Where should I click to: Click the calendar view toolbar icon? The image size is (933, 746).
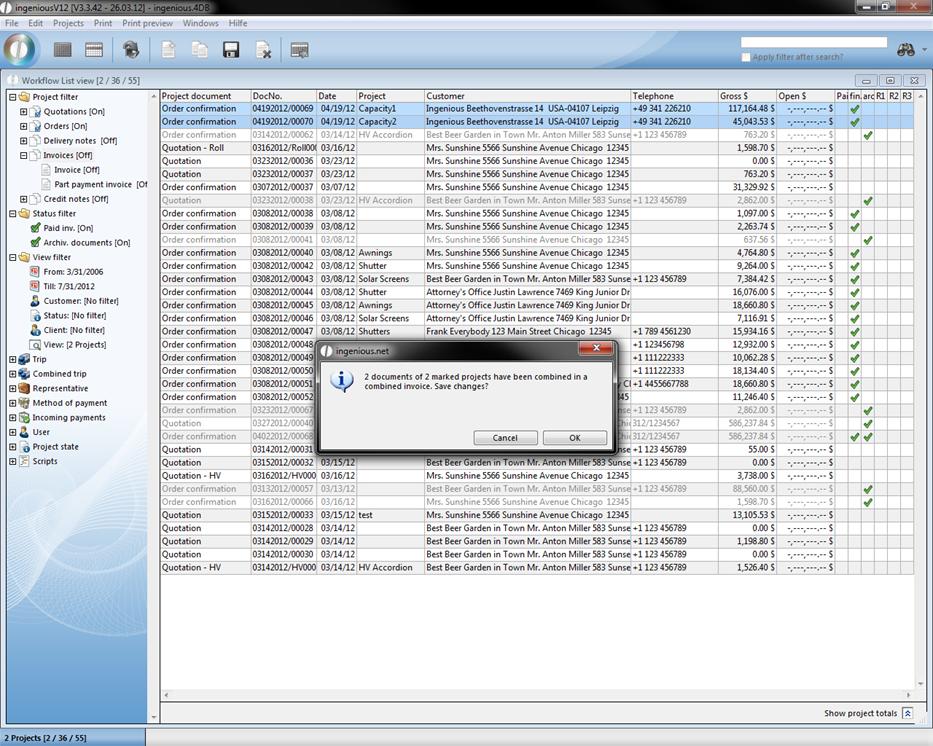click(94, 50)
